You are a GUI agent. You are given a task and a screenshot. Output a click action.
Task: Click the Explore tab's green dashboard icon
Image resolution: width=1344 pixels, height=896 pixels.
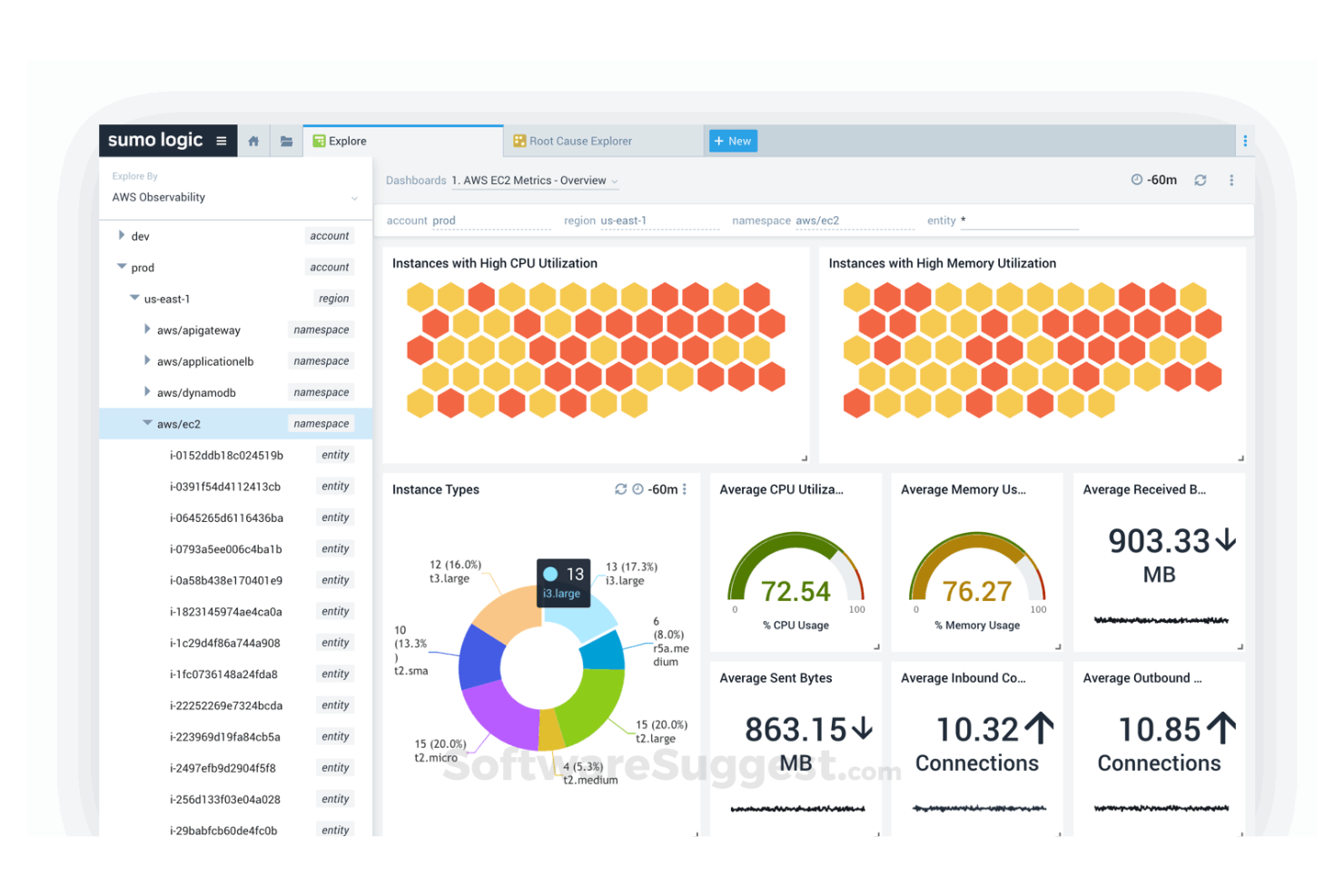pos(319,141)
